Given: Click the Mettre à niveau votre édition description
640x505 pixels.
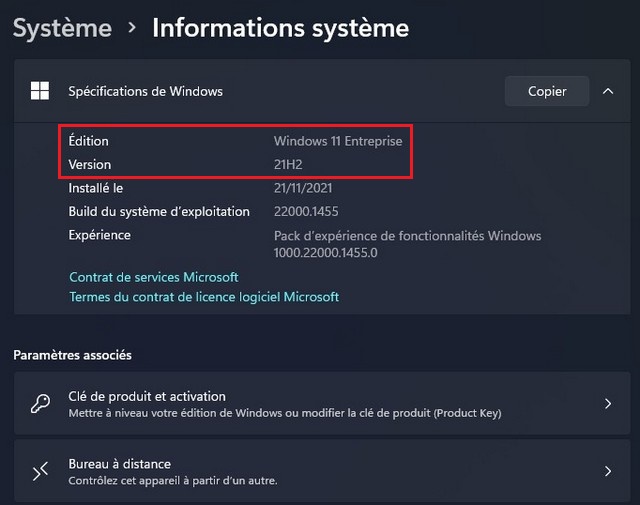Looking at the screenshot, I should click(285, 413).
